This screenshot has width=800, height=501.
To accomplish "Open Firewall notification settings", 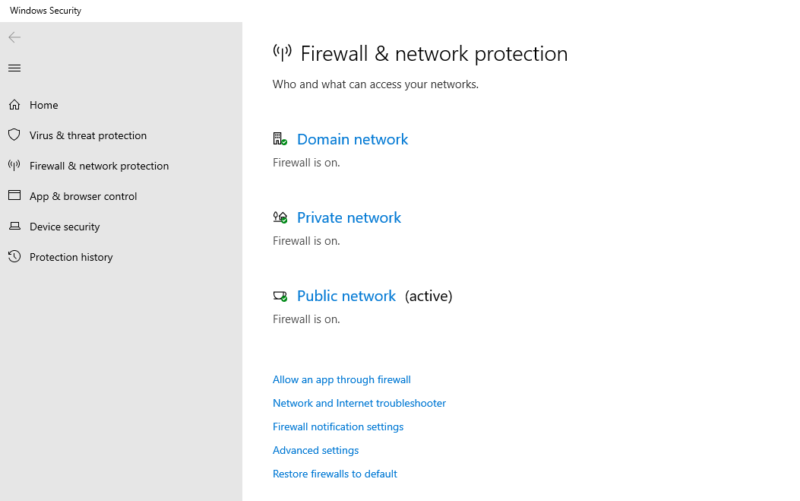I will click(x=338, y=427).
